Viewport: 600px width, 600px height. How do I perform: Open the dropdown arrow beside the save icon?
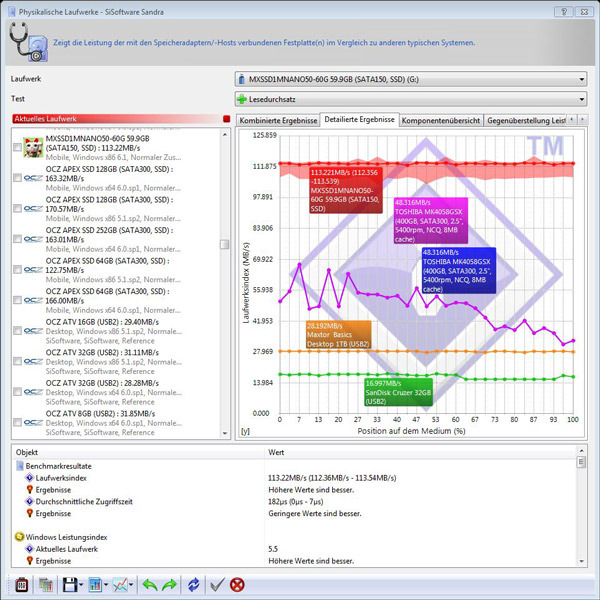coord(81,585)
